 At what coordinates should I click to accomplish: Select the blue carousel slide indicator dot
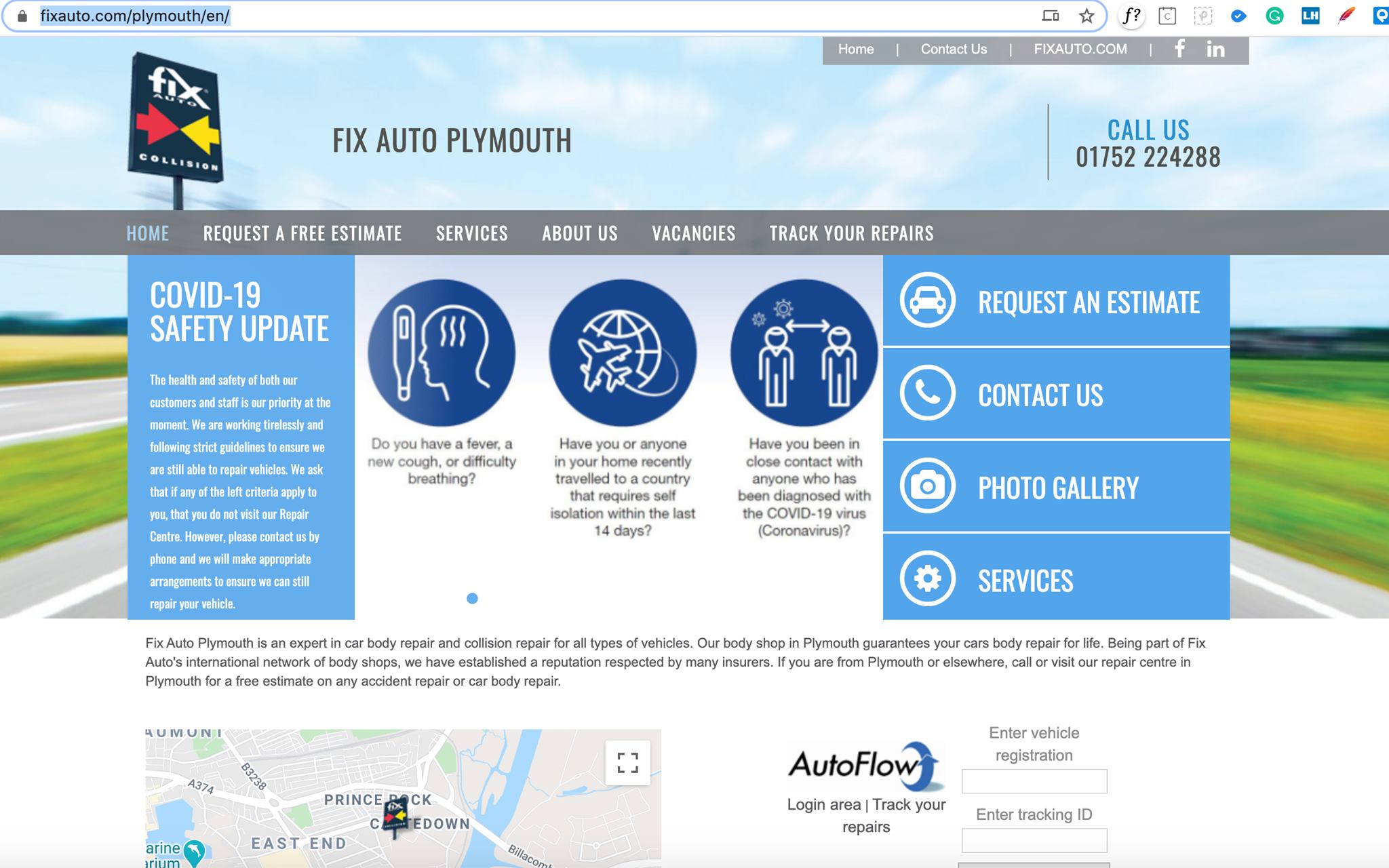[472, 598]
